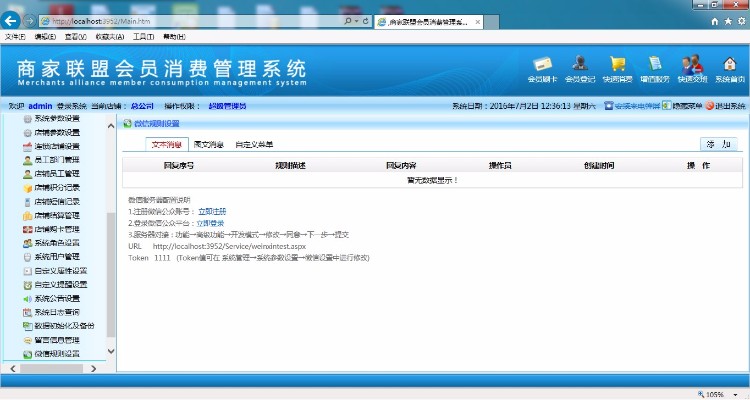Image resolution: width=750 pixels, height=400 pixels.
Task: Click the 回复内容 column header
Action: 401,166
